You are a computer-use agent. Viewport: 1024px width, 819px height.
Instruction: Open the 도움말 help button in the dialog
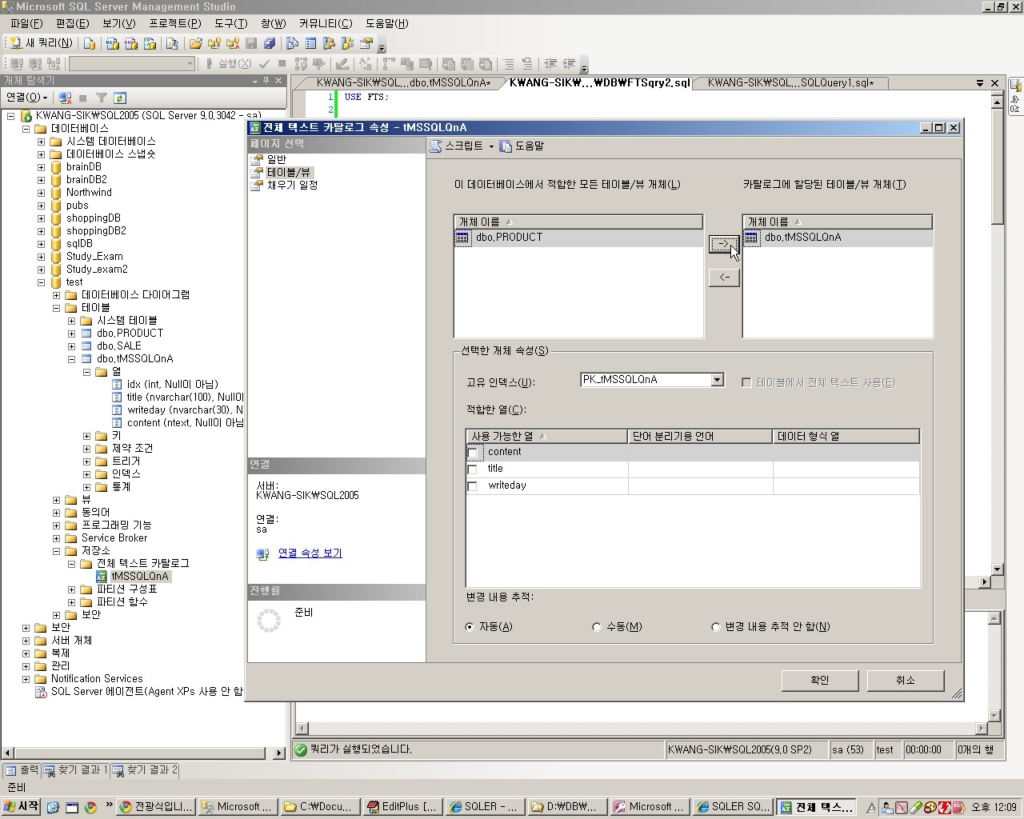click(x=521, y=146)
